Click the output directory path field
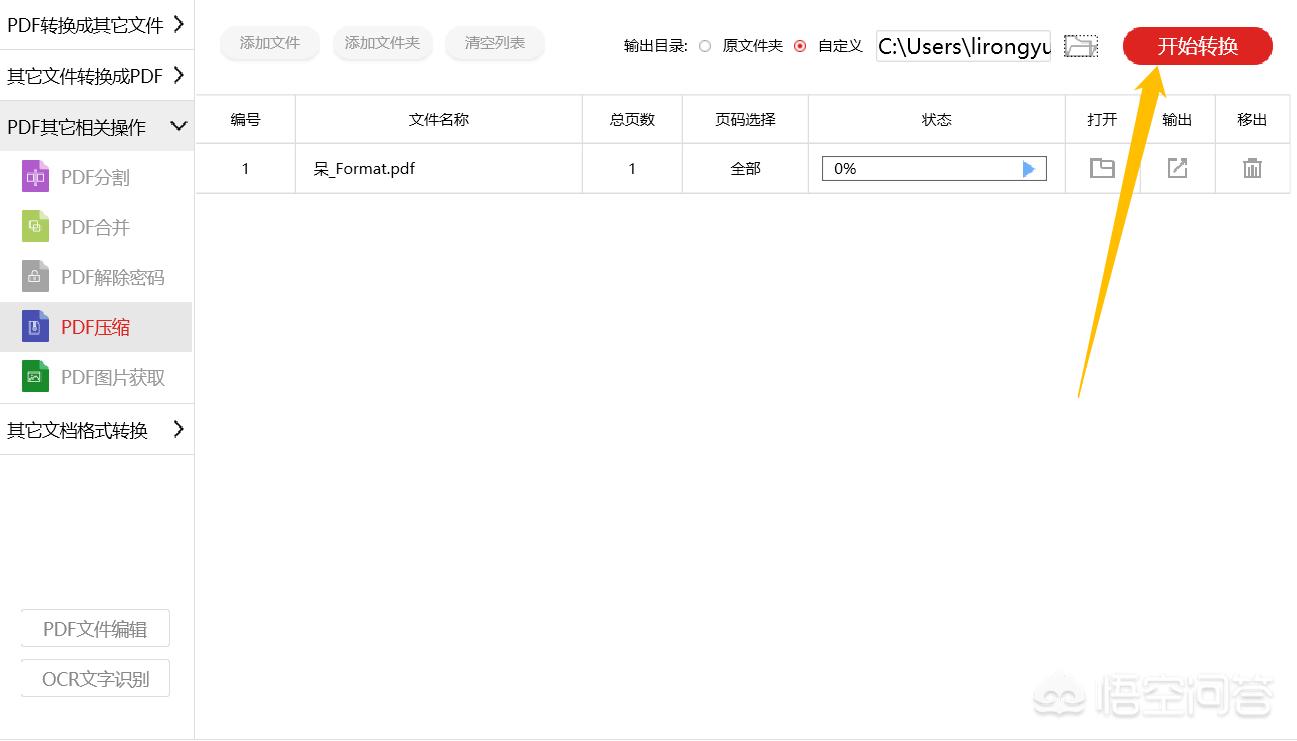This screenshot has width=1297, height=741. click(960, 46)
